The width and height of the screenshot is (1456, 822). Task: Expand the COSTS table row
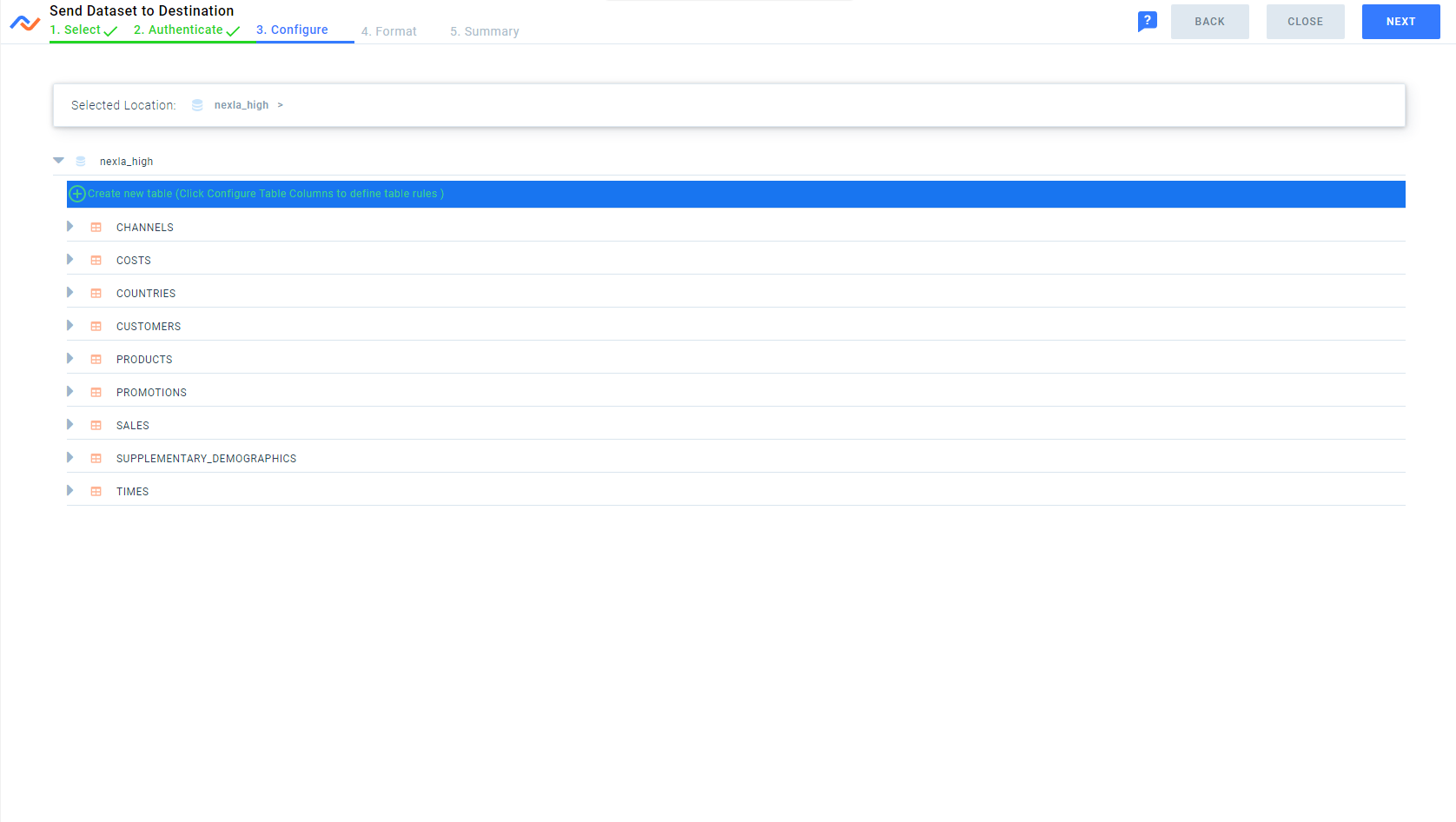pyautogui.click(x=70, y=260)
